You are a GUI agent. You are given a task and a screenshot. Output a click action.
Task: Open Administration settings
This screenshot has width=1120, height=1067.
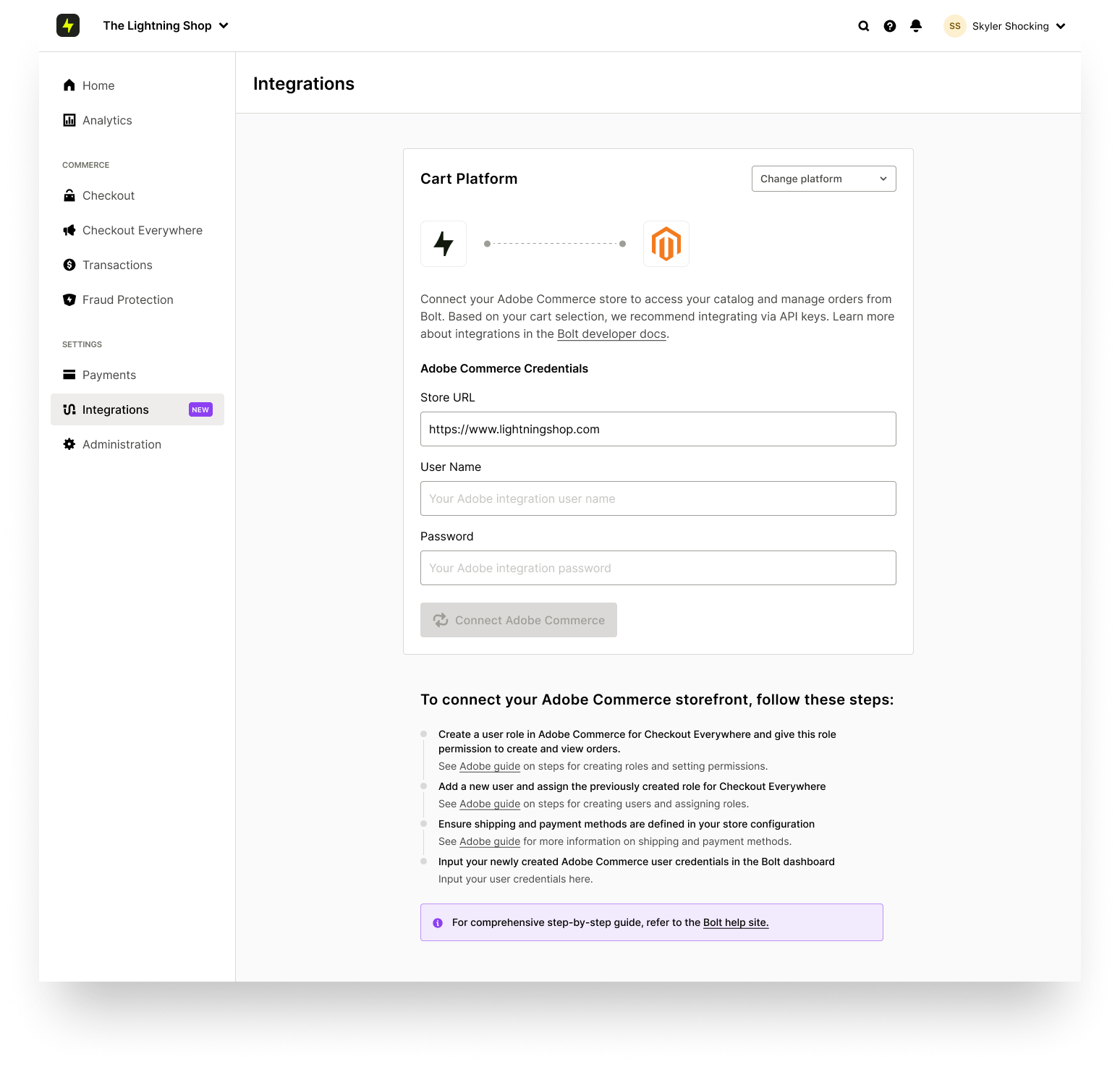(137, 444)
